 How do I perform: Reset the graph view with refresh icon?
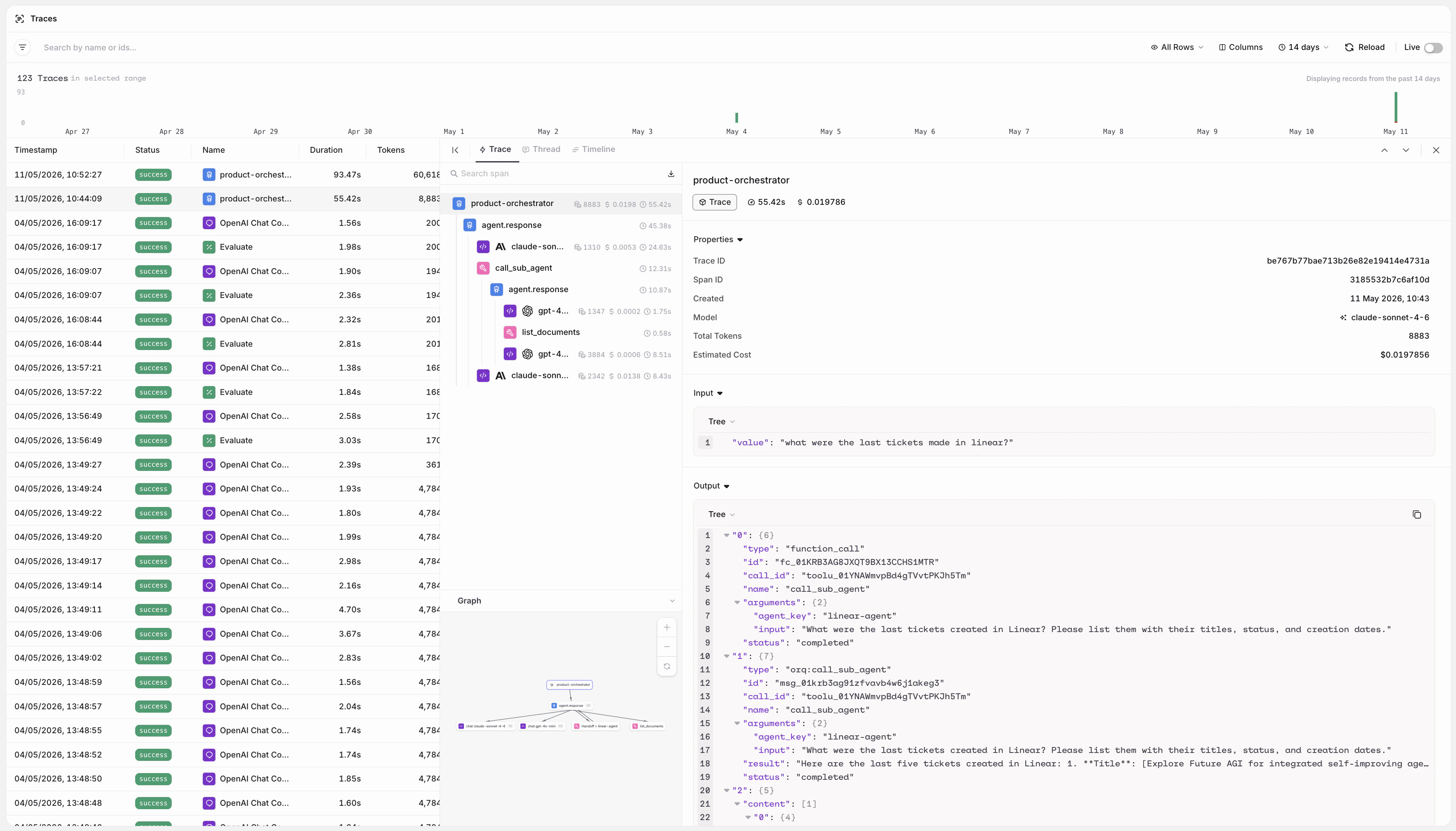(667, 666)
